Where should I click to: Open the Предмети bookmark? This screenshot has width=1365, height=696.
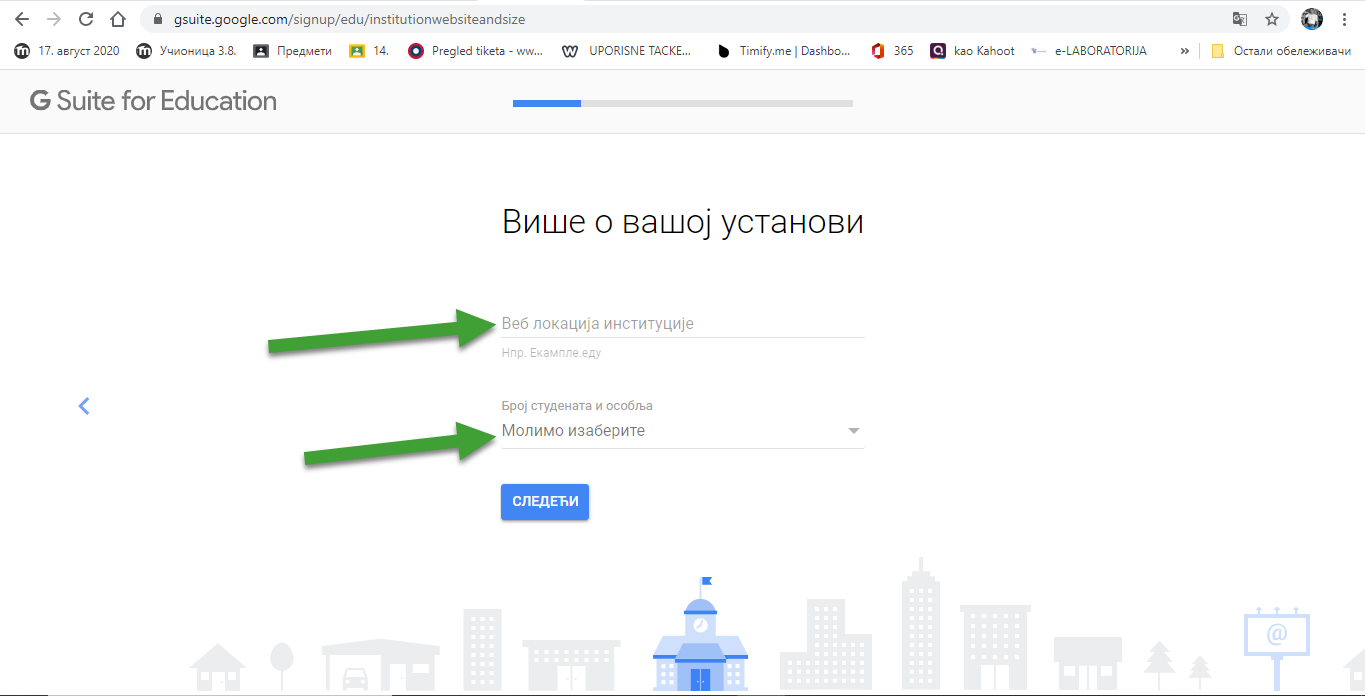(292, 51)
